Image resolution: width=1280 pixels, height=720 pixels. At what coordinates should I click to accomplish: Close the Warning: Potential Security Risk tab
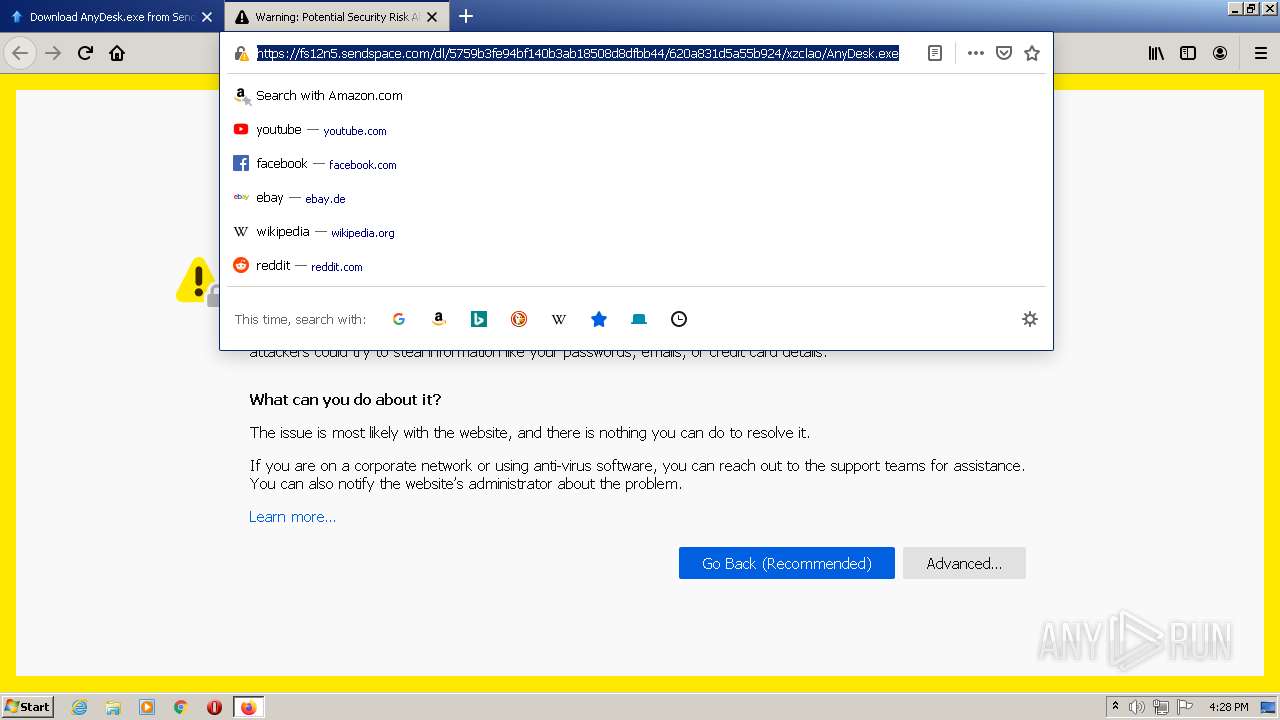(x=431, y=17)
